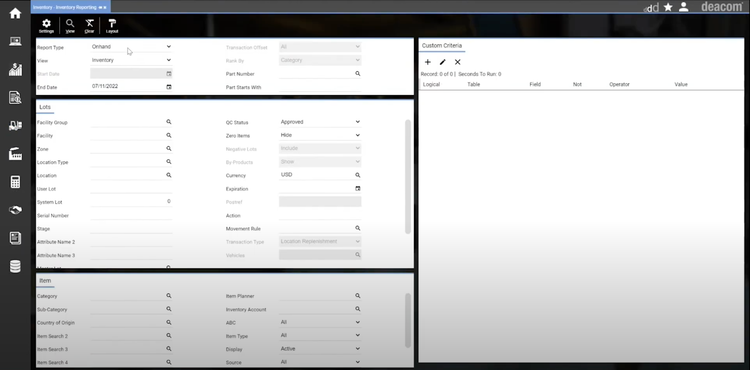Open Inventory Account search lookup
Screen dimensions: 750x370
357,309
